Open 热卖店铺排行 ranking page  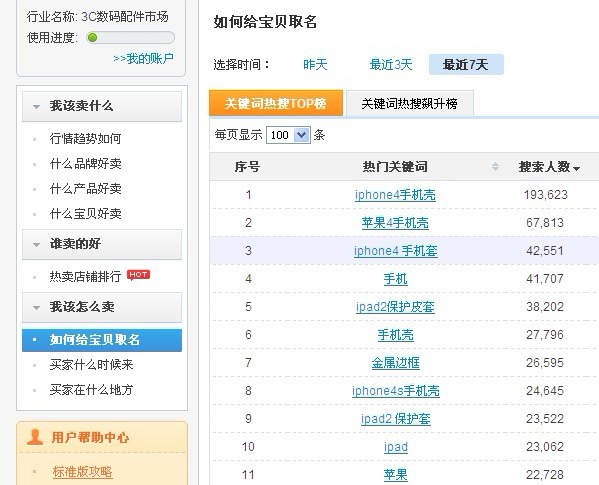(85, 276)
